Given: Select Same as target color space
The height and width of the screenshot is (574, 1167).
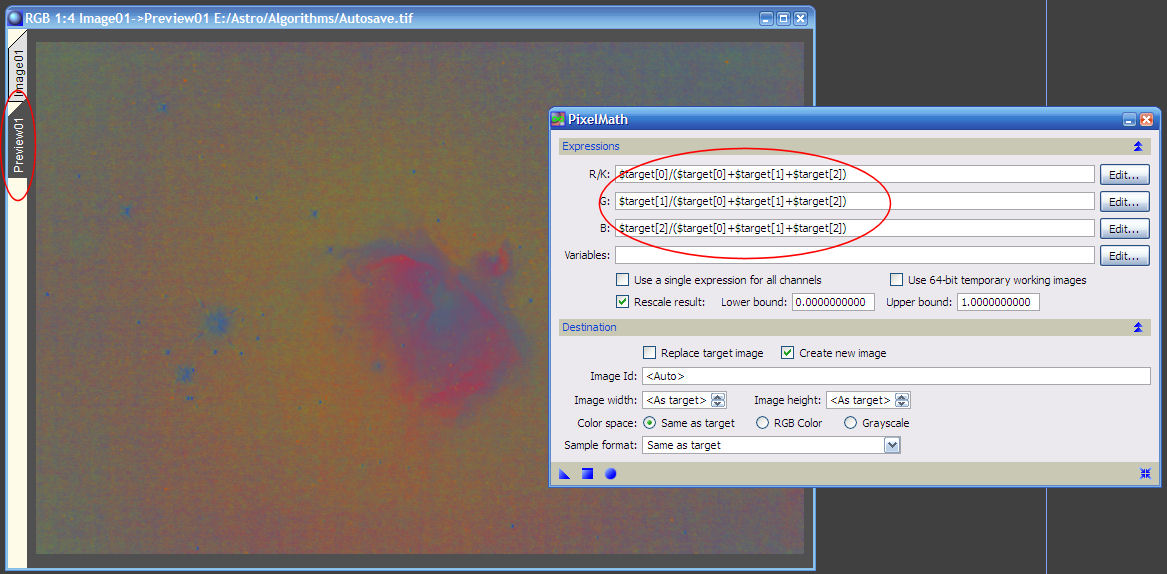Looking at the screenshot, I should pyautogui.click(x=649, y=423).
